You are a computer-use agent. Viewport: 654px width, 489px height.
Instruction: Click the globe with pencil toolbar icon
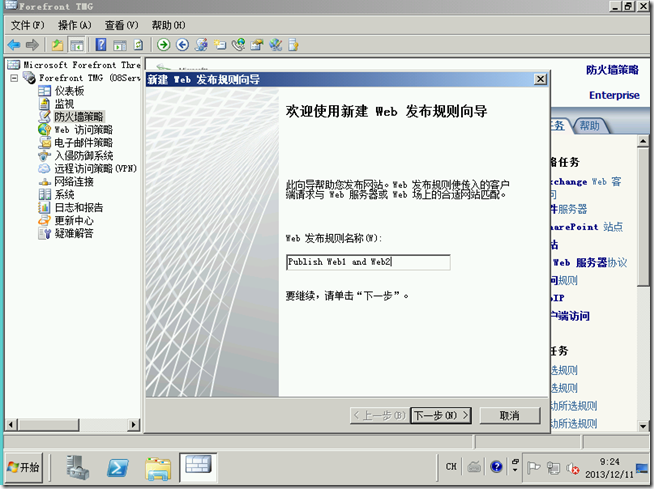[276, 45]
